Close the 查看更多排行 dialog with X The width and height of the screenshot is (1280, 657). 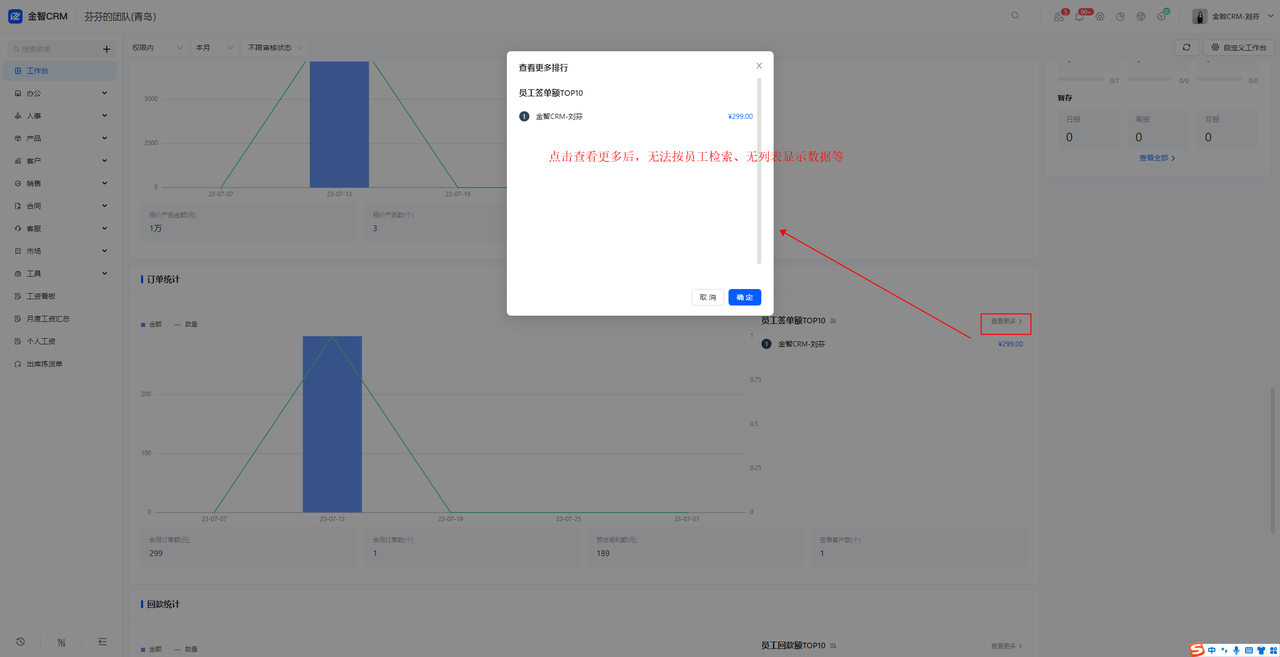tap(759, 66)
